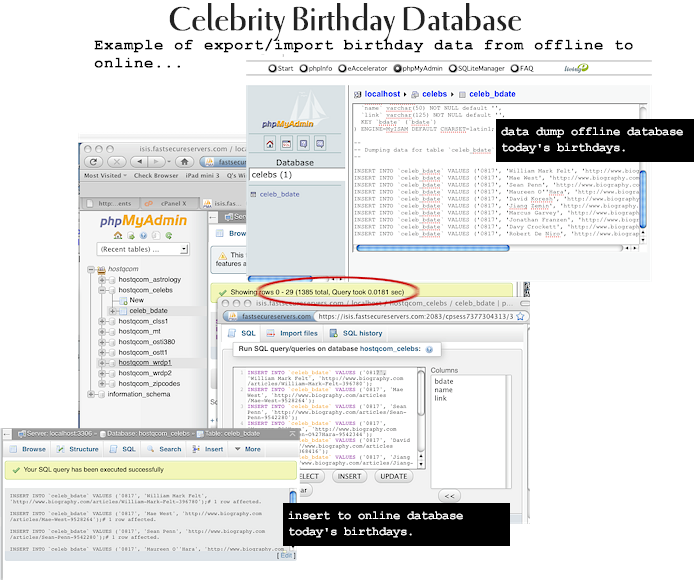Select the eAccelerator radio option
This screenshot has width=694, height=581.
(342, 68)
